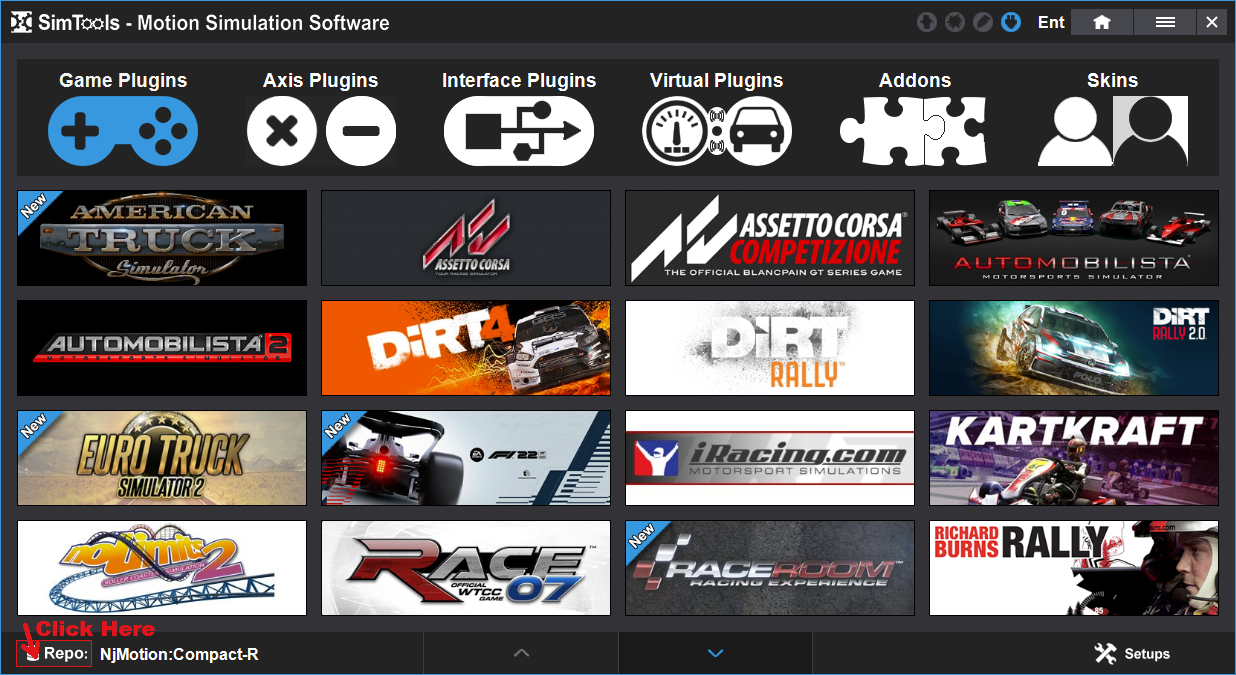Screen dimensions: 1236x675
Task: Open the Game Plugins category
Action: (x=123, y=118)
